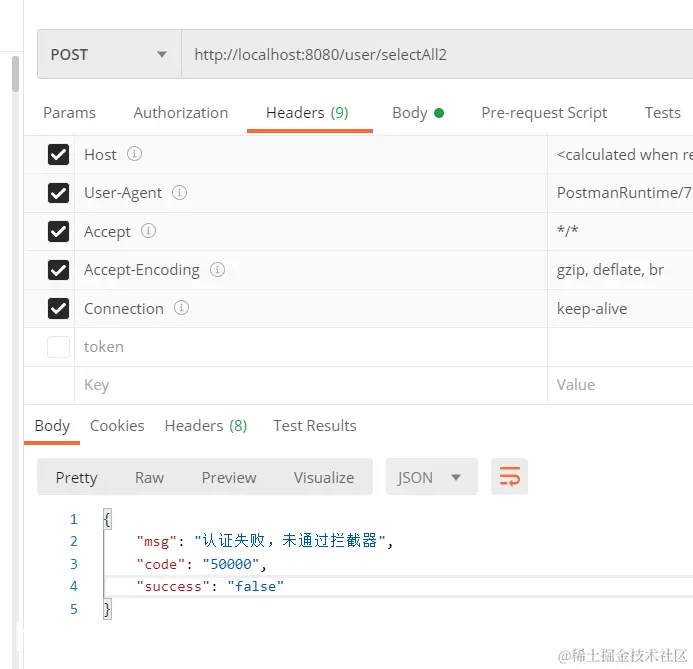Switch to the Params tab
693x669 pixels.
pos(69,113)
